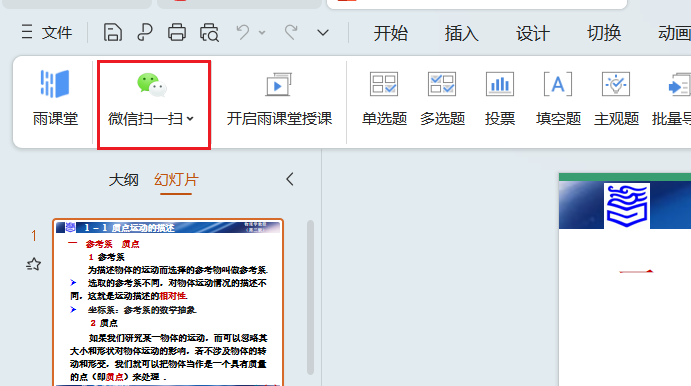691x386 pixels.
Task: Click the Undo arrow icon
Action: [243, 33]
